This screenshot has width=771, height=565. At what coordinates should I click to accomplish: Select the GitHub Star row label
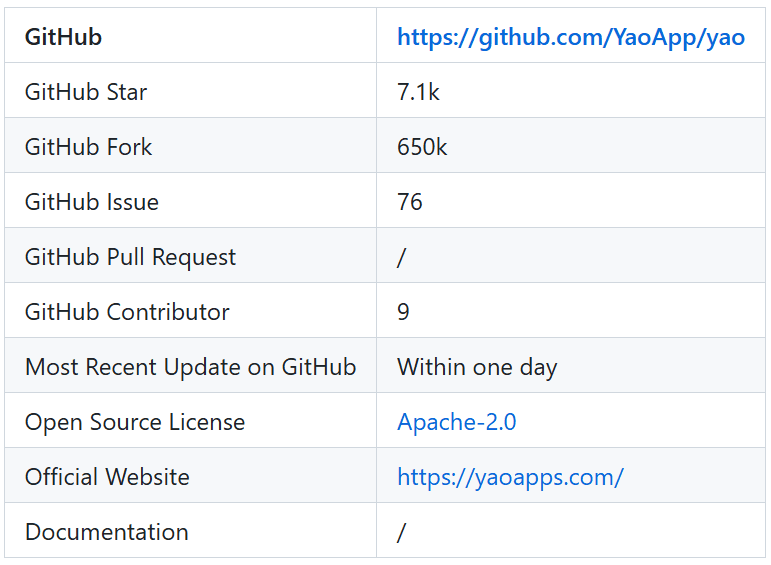tap(86, 92)
